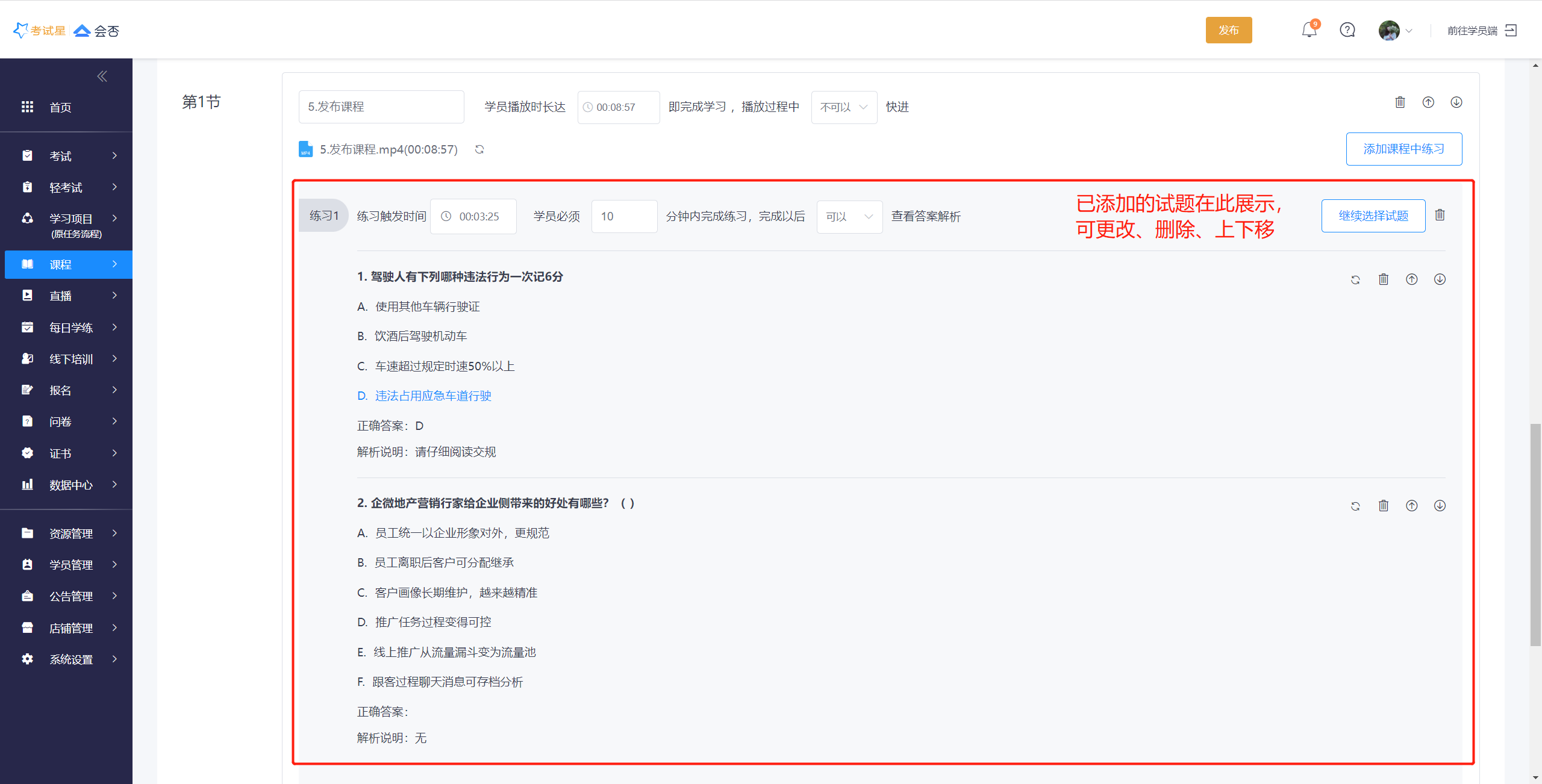
Task: Refresh question 1 with replace icon
Action: tap(1355, 279)
